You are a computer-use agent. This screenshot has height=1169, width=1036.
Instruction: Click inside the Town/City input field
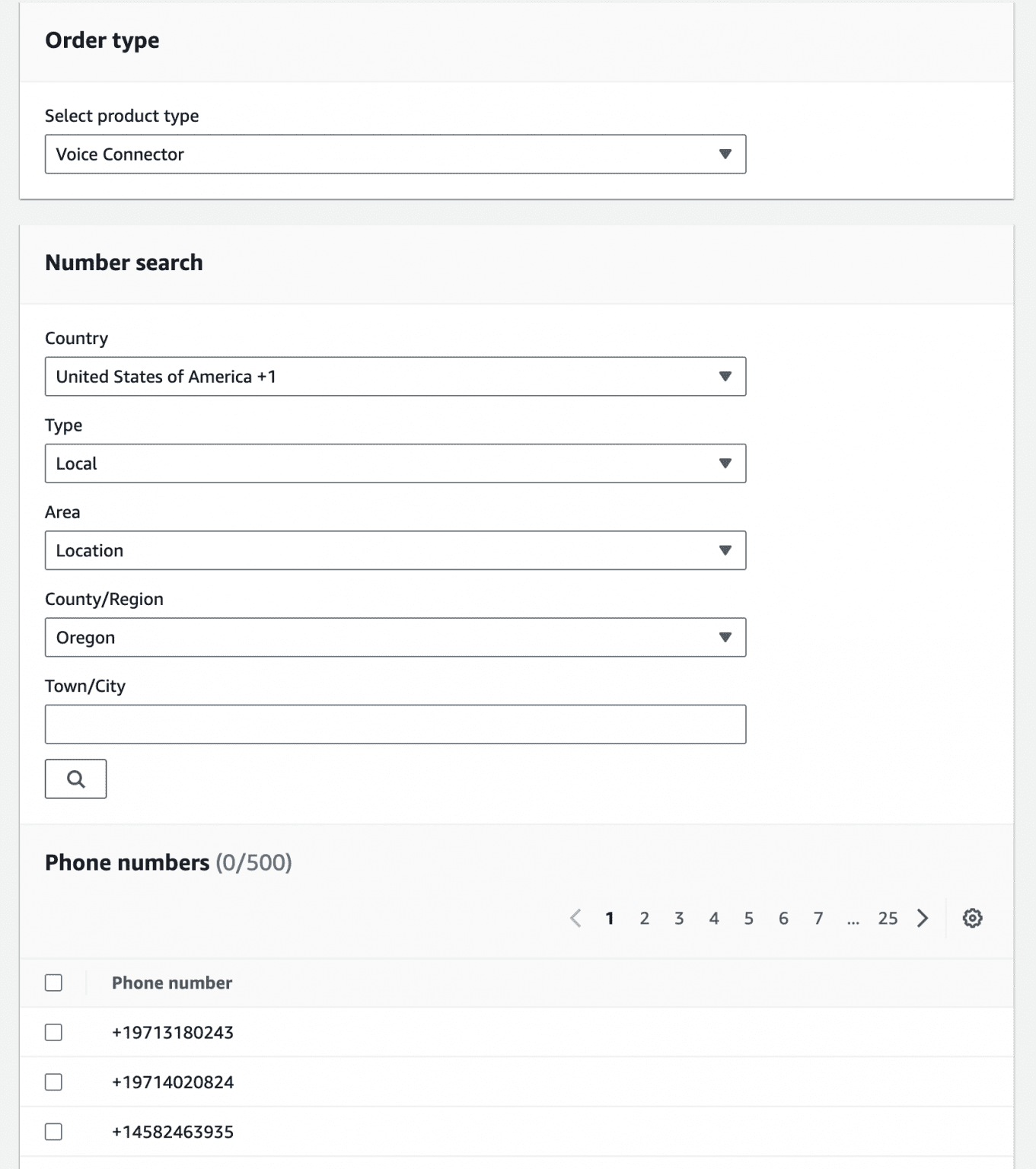(395, 723)
